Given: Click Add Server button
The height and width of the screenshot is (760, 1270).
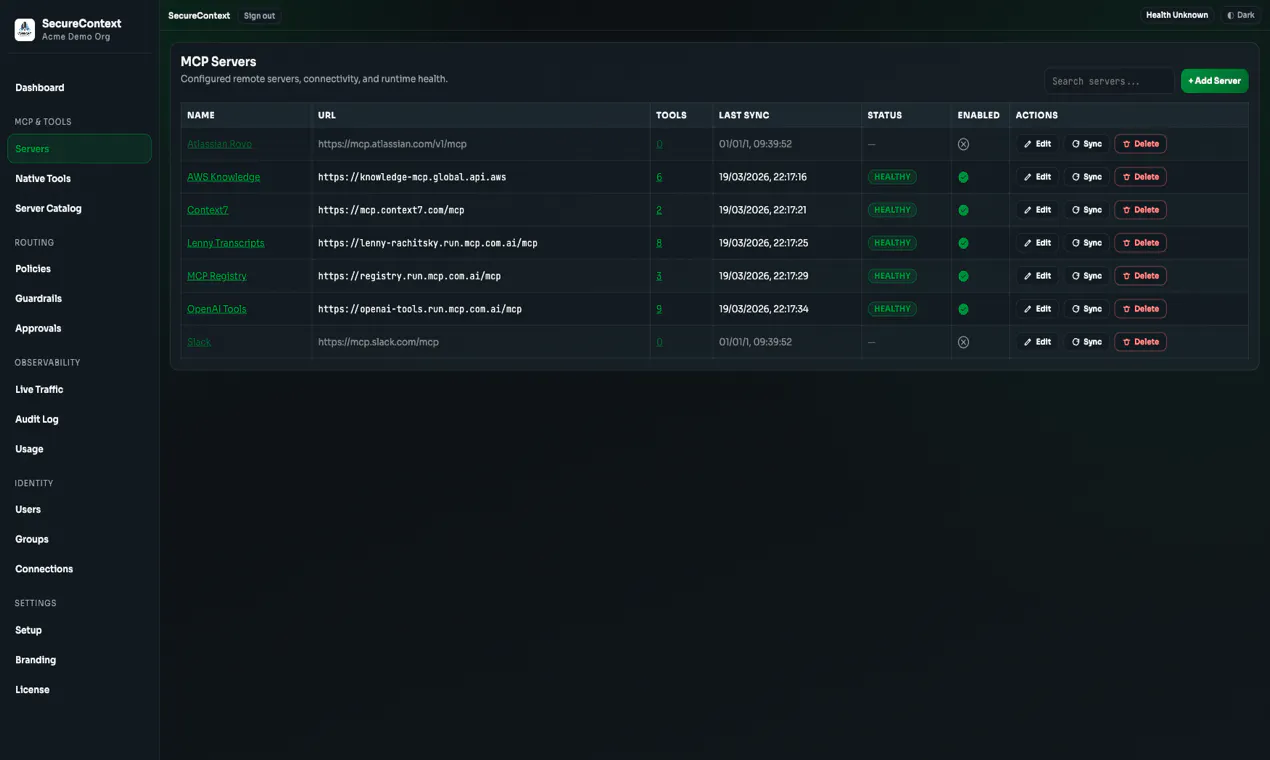Looking at the screenshot, I should tap(1214, 81).
